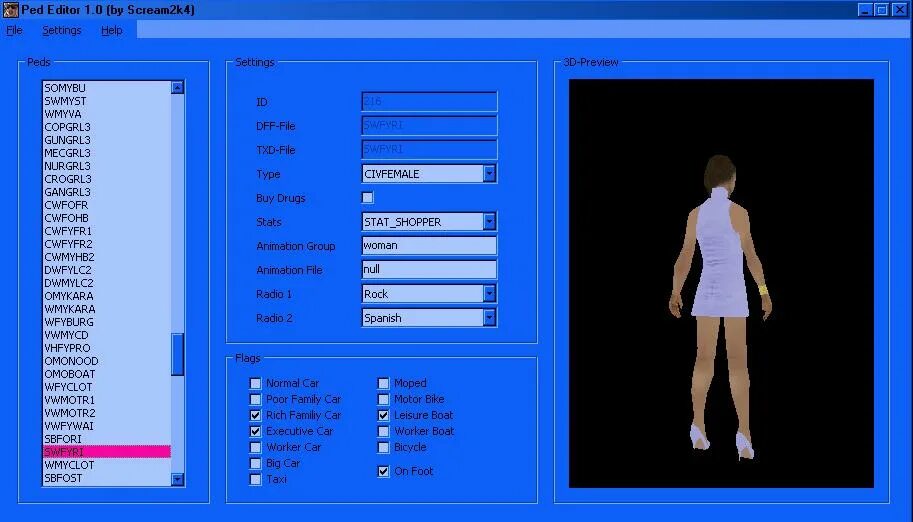Viewport: 913px width, 522px height.
Task: Click the Ped Editor title bar app icon
Action: click(x=10, y=10)
